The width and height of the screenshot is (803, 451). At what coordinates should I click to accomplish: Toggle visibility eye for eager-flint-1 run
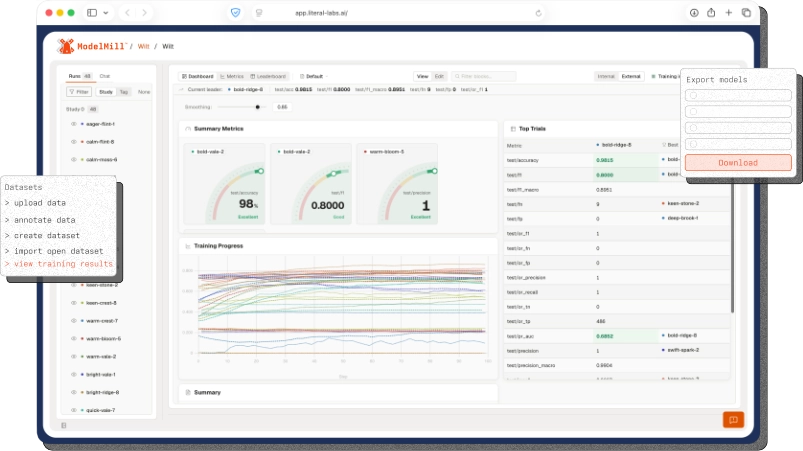[x=74, y=124]
